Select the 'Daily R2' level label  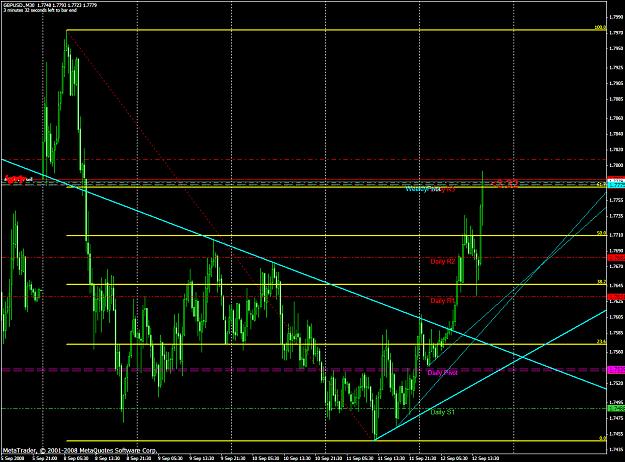coord(442,261)
